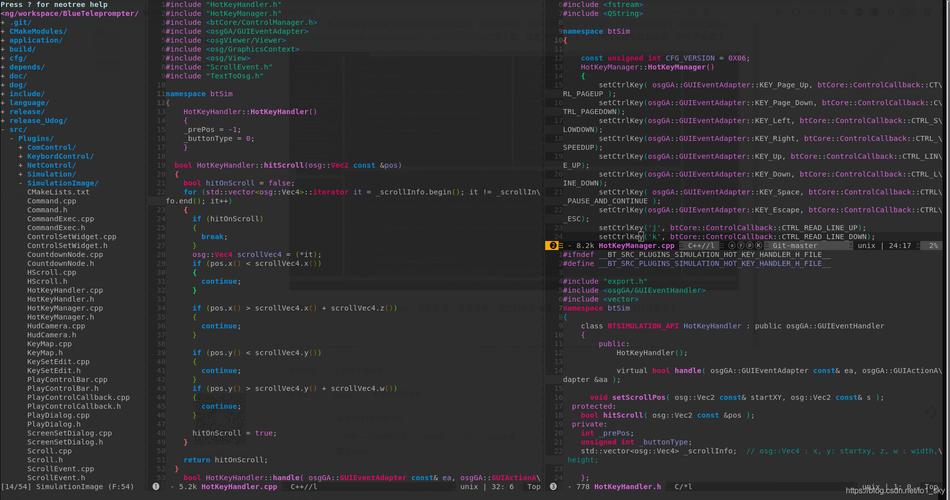Open PlayDialog.cpp file
The width and height of the screenshot is (950, 500).
pyautogui.click(x=58, y=415)
